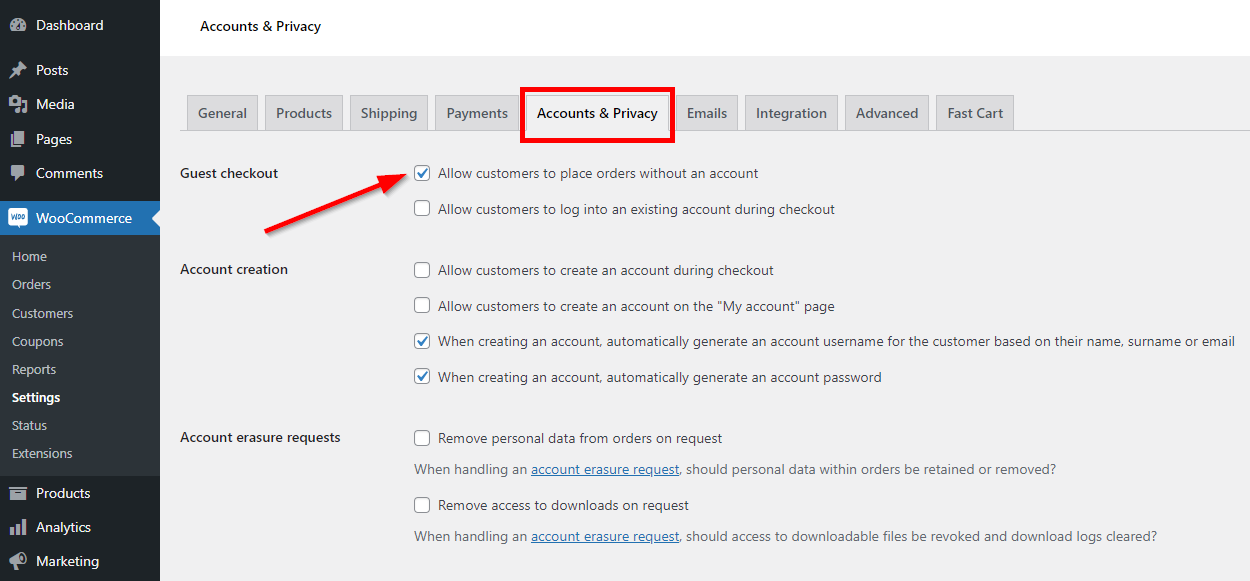Click the Account erasure requests label
The image size is (1250, 581).
(260, 437)
